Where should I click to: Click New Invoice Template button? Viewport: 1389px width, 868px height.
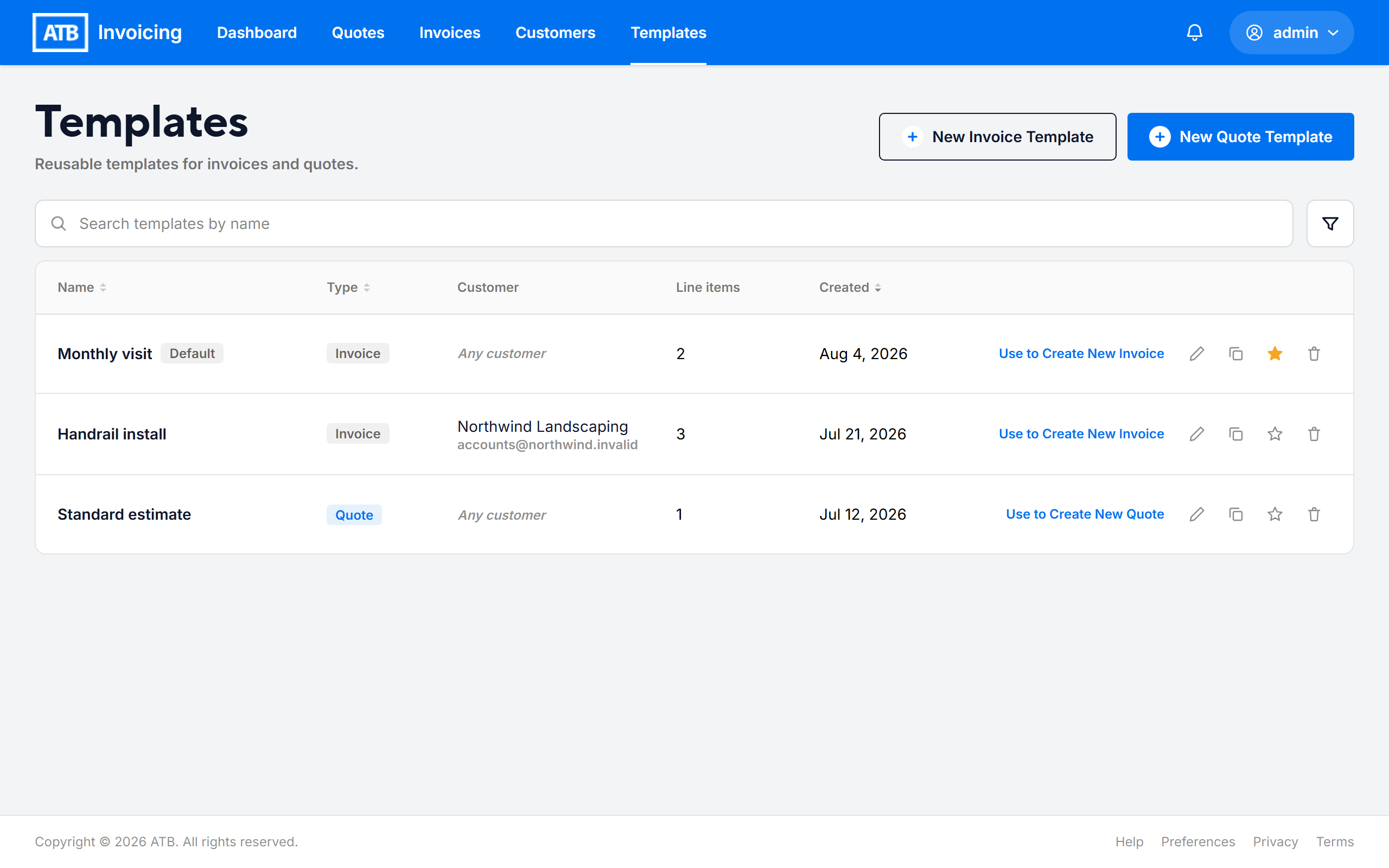(x=998, y=137)
